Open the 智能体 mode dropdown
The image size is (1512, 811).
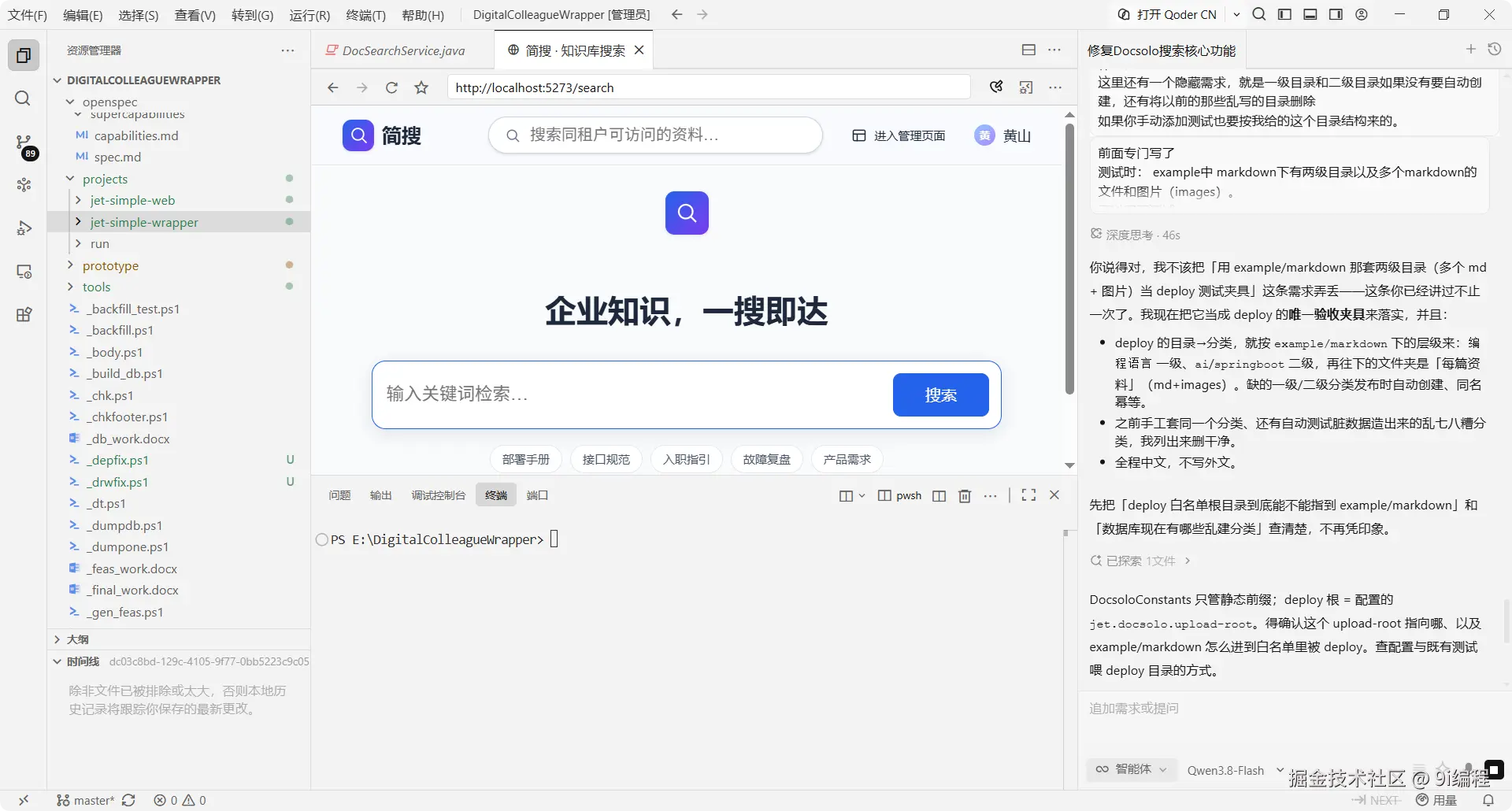point(1132,769)
